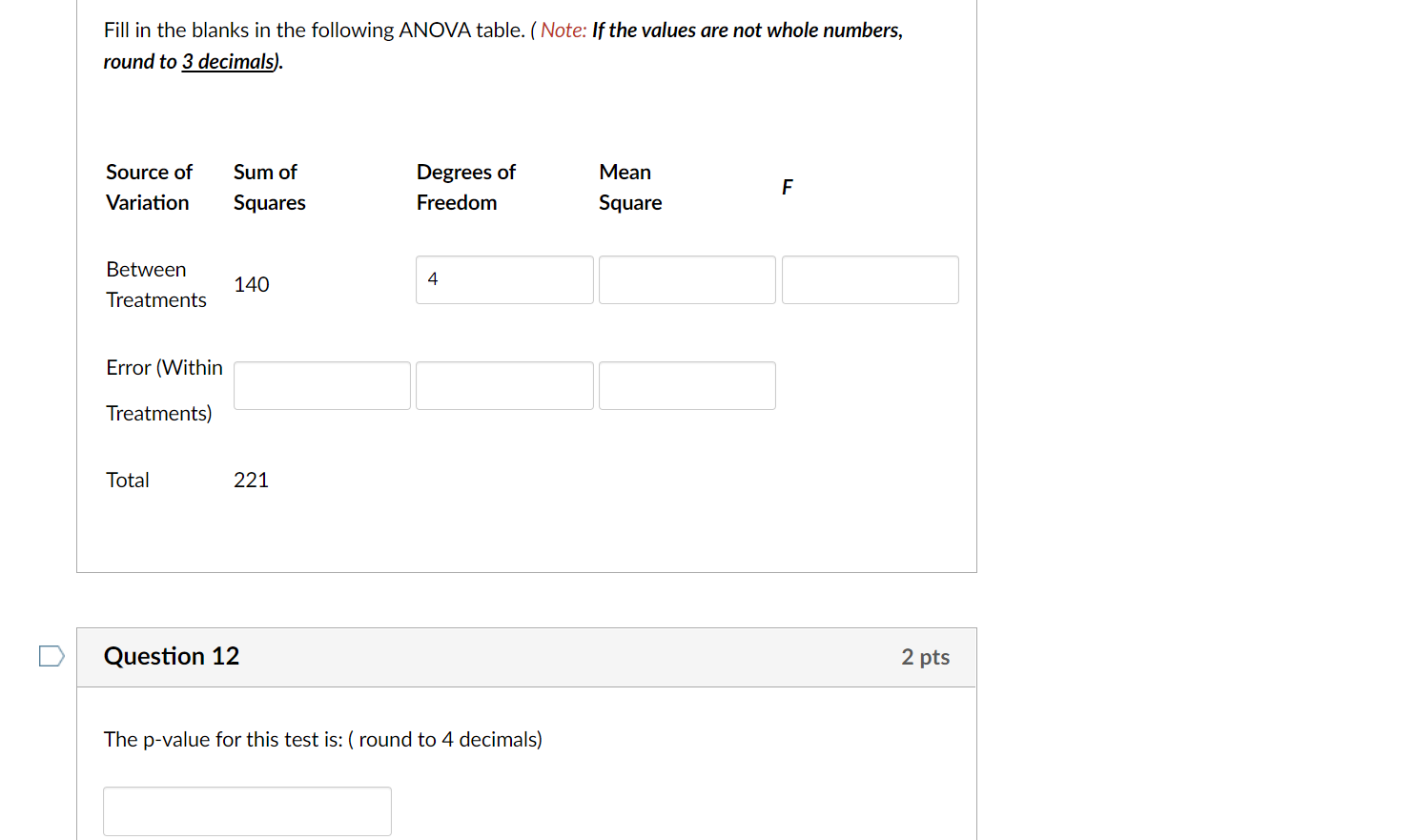
Task: Select the Error row degrees of freedom box
Action: coord(504,385)
